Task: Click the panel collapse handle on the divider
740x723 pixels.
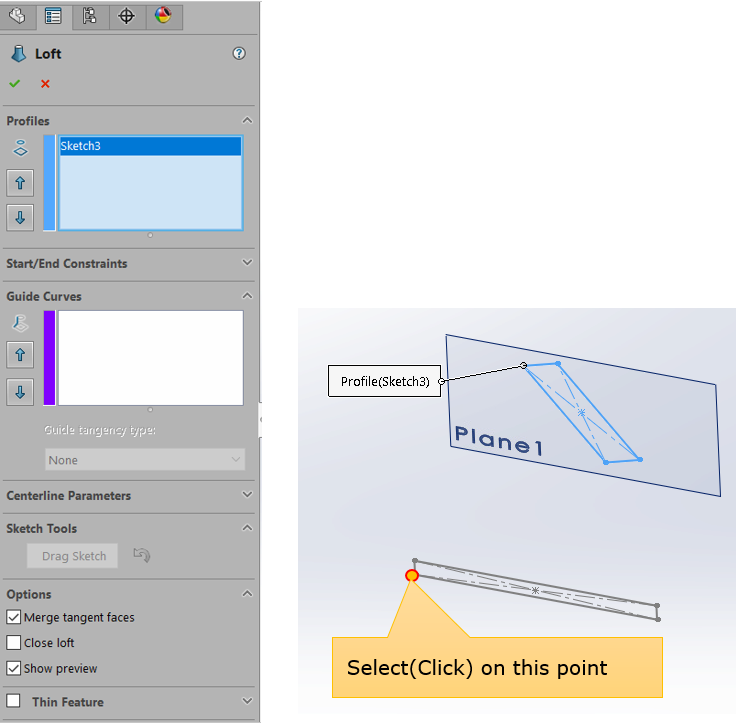Action: tap(260, 420)
